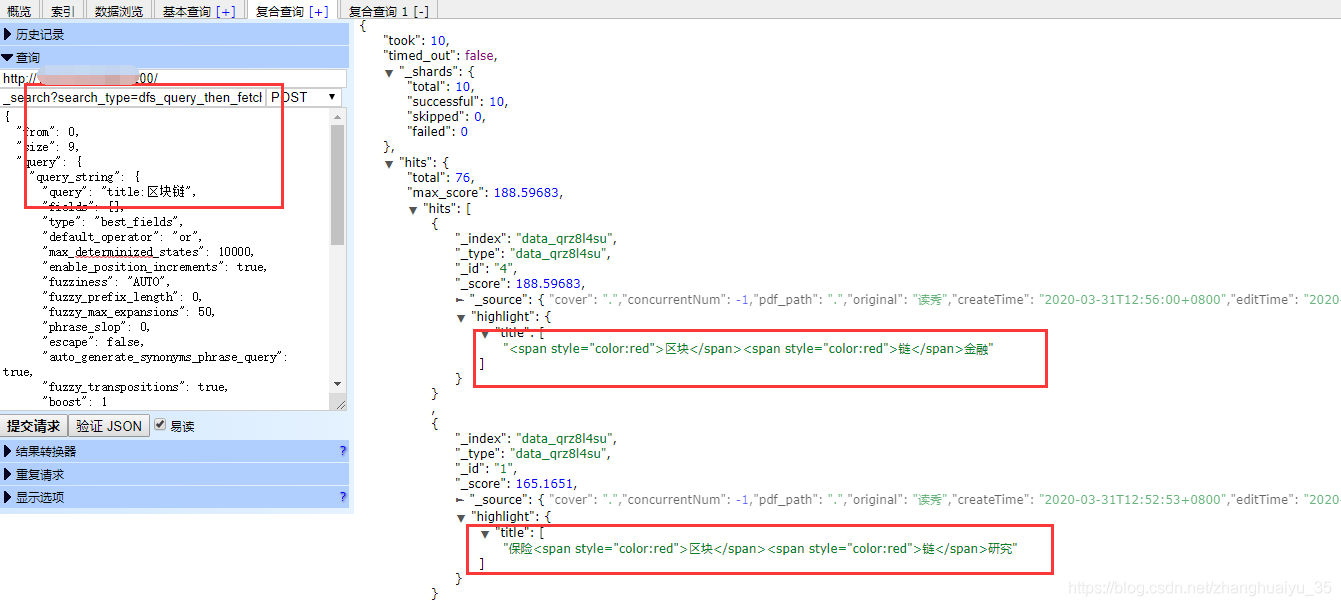Collapse "title" array of the _id 4 hit
This screenshot has width=1341, height=606.
485,333
